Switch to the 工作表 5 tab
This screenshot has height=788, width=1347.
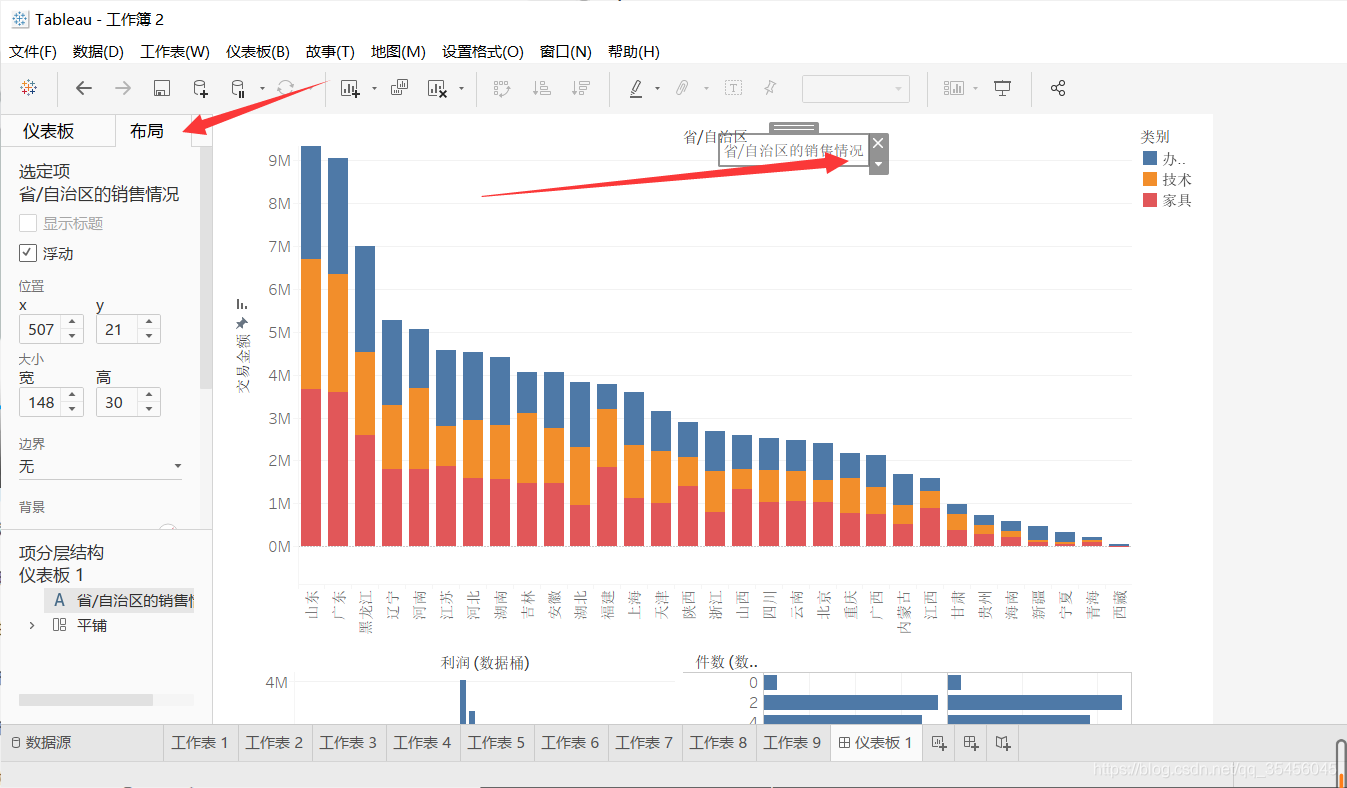pyautogui.click(x=496, y=743)
